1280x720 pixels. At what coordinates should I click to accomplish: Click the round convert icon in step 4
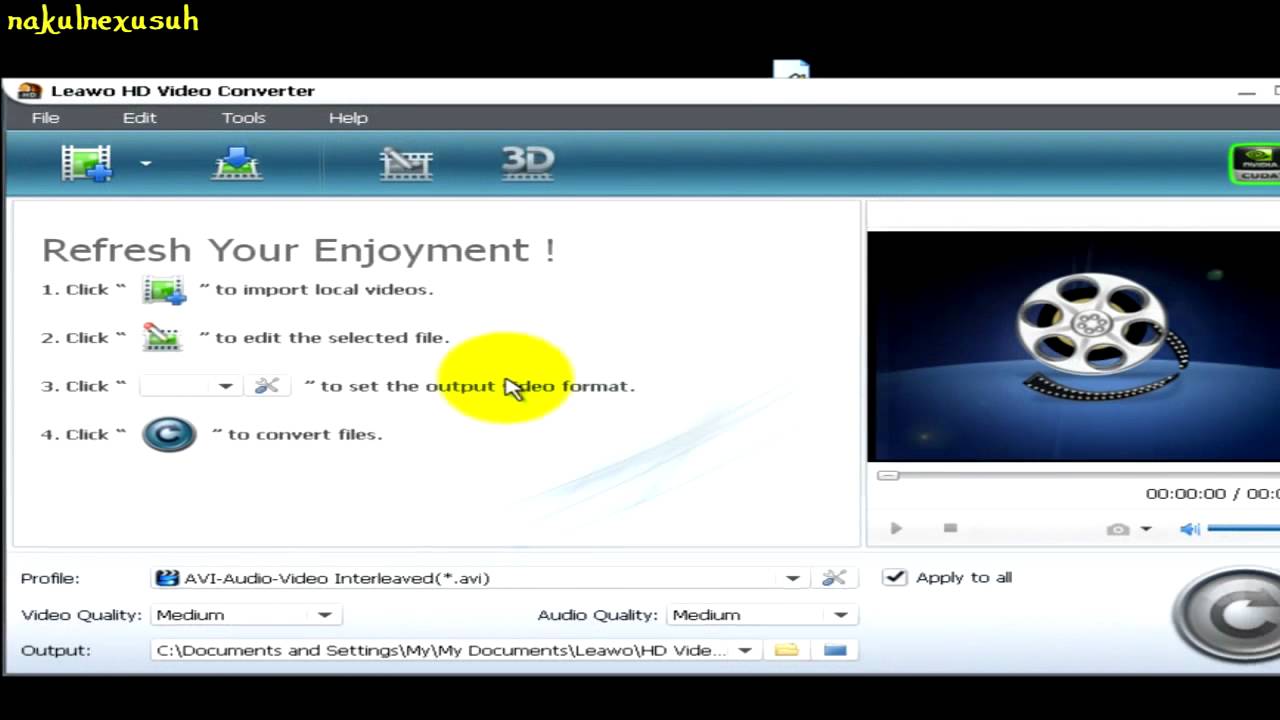pos(169,434)
